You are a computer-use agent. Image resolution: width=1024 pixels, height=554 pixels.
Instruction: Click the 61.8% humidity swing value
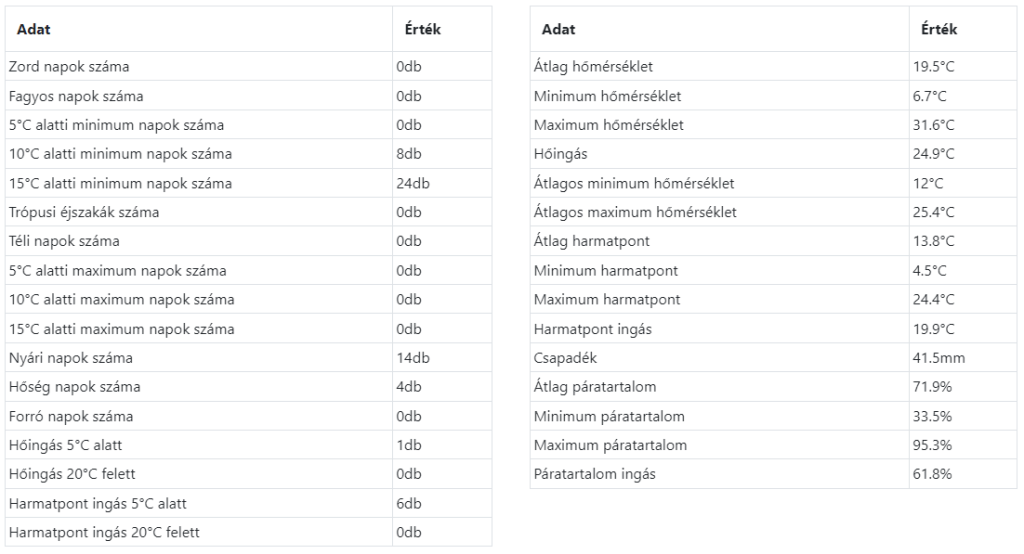932,474
